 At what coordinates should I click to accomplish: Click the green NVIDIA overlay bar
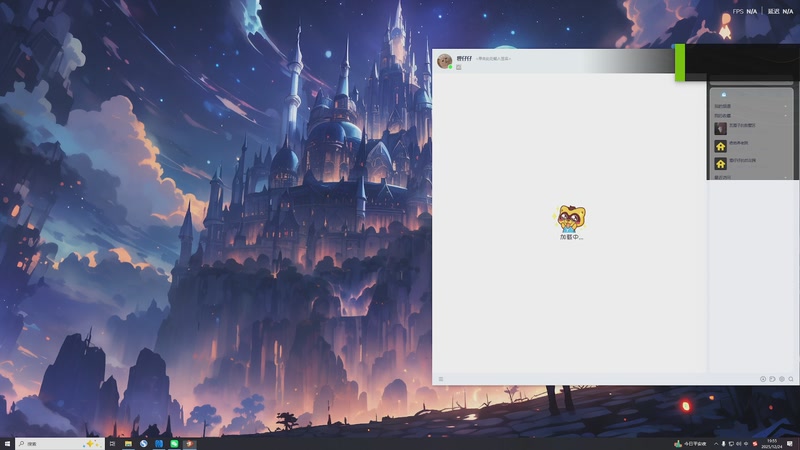pyautogui.click(x=680, y=62)
